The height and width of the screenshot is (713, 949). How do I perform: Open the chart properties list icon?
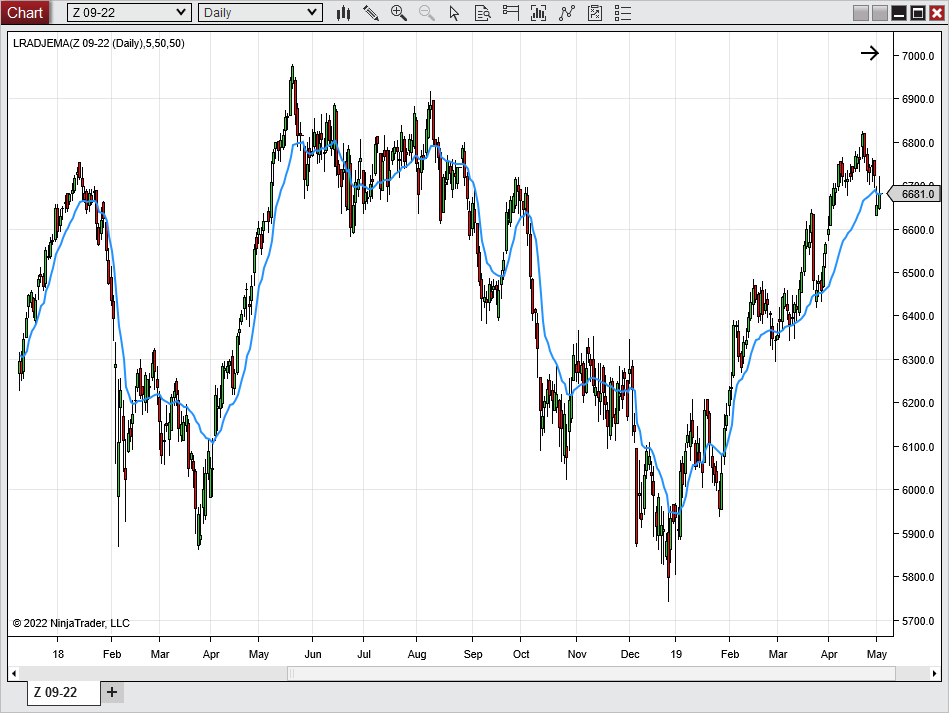[x=623, y=13]
